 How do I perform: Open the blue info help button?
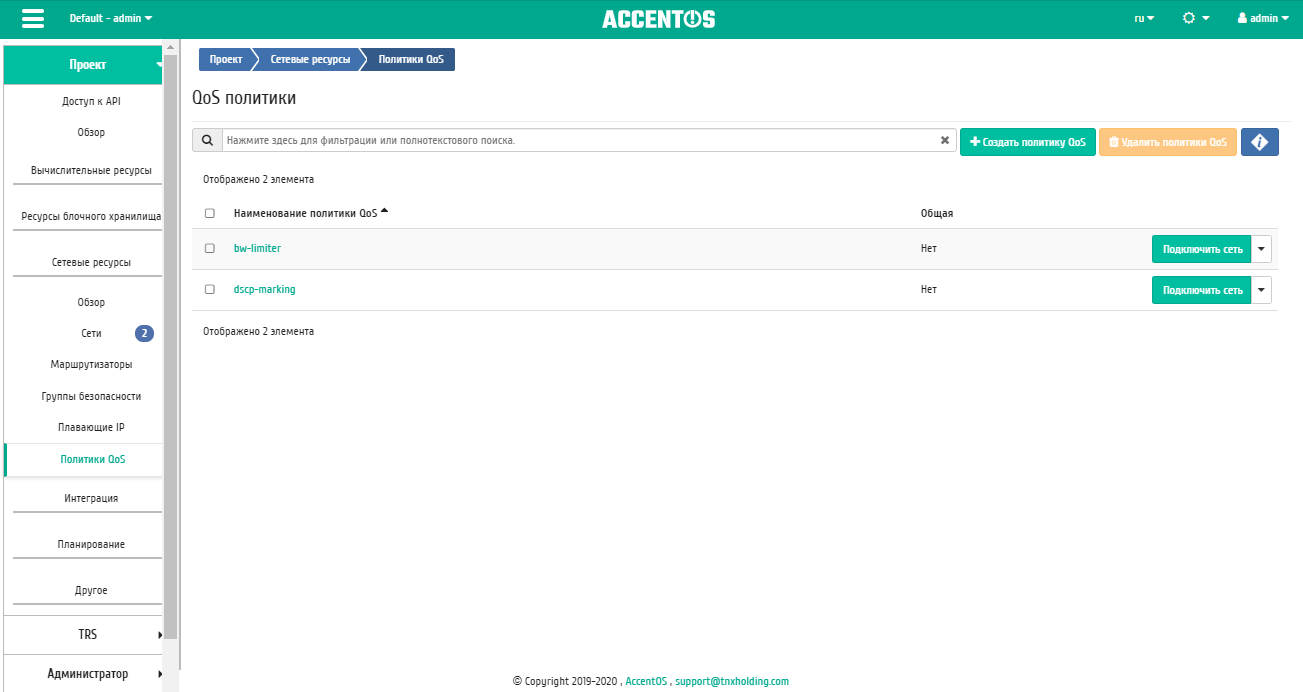(x=1260, y=142)
